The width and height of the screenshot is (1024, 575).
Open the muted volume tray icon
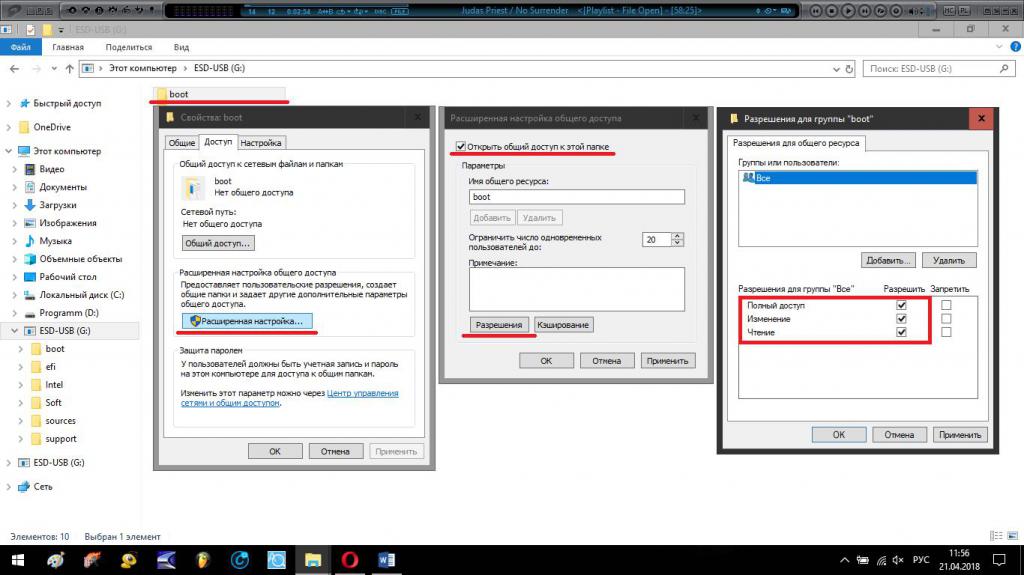pos(898,560)
